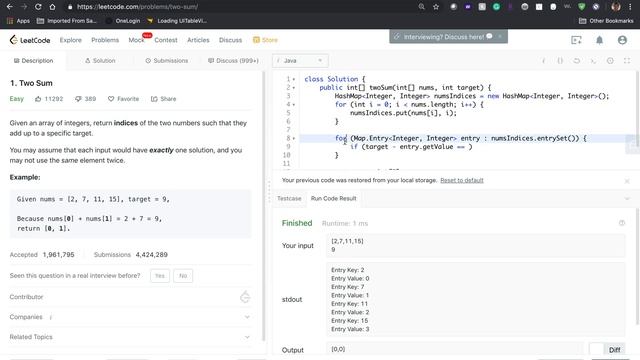Open the playground icon next to the bell
The image size is (640, 360).
pos(576,40)
